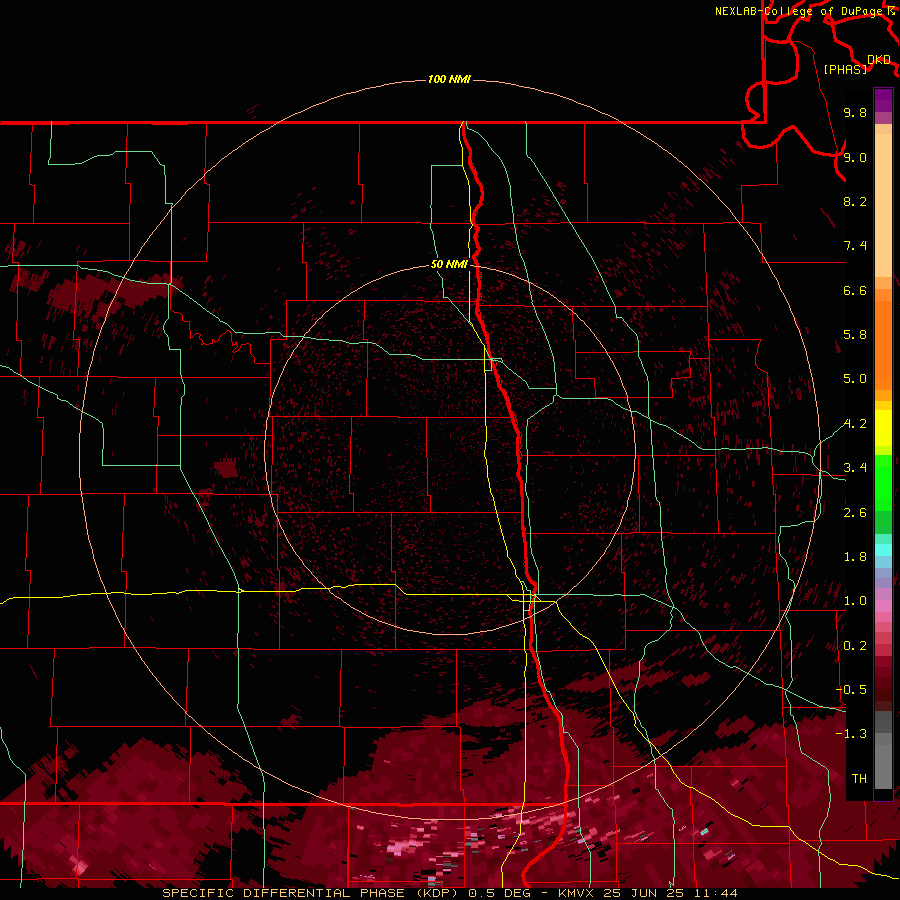Pick the pink segment near the 1.0 label
The height and width of the screenshot is (900, 900).
click(883, 606)
